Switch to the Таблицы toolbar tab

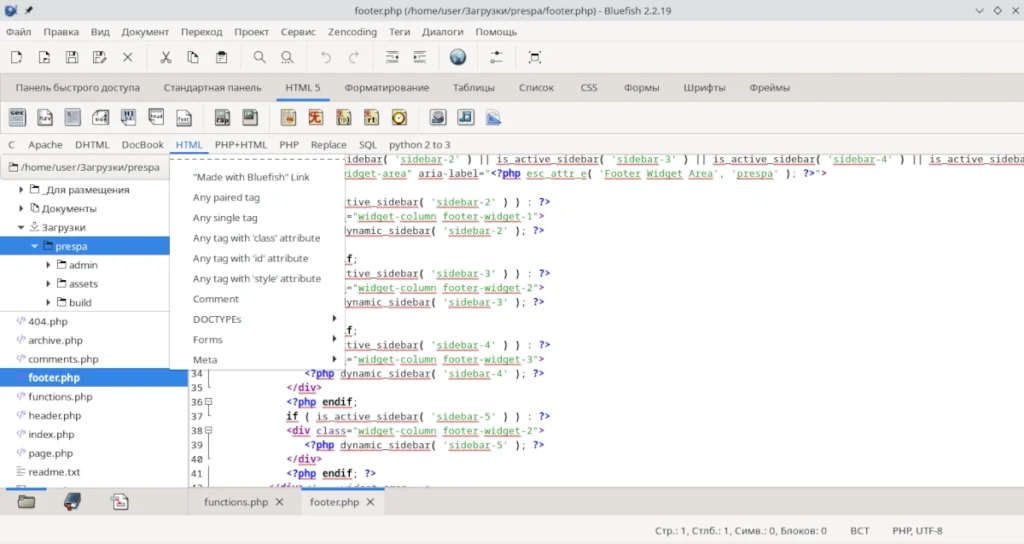click(473, 88)
